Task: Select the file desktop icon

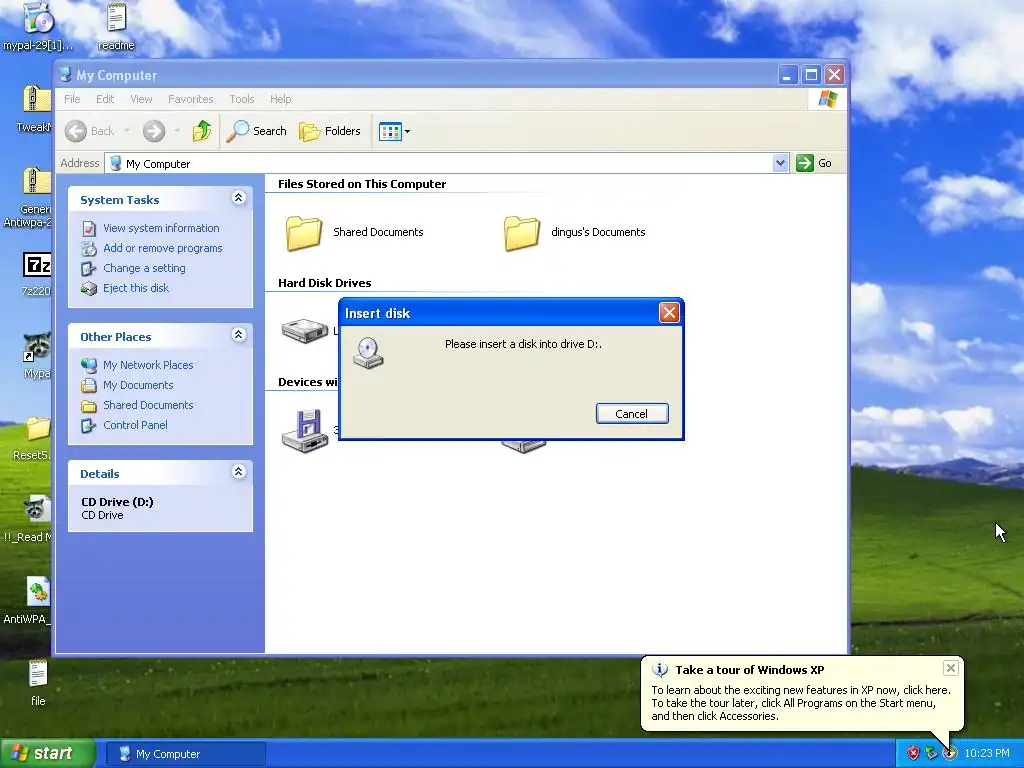Action: click(x=38, y=683)
